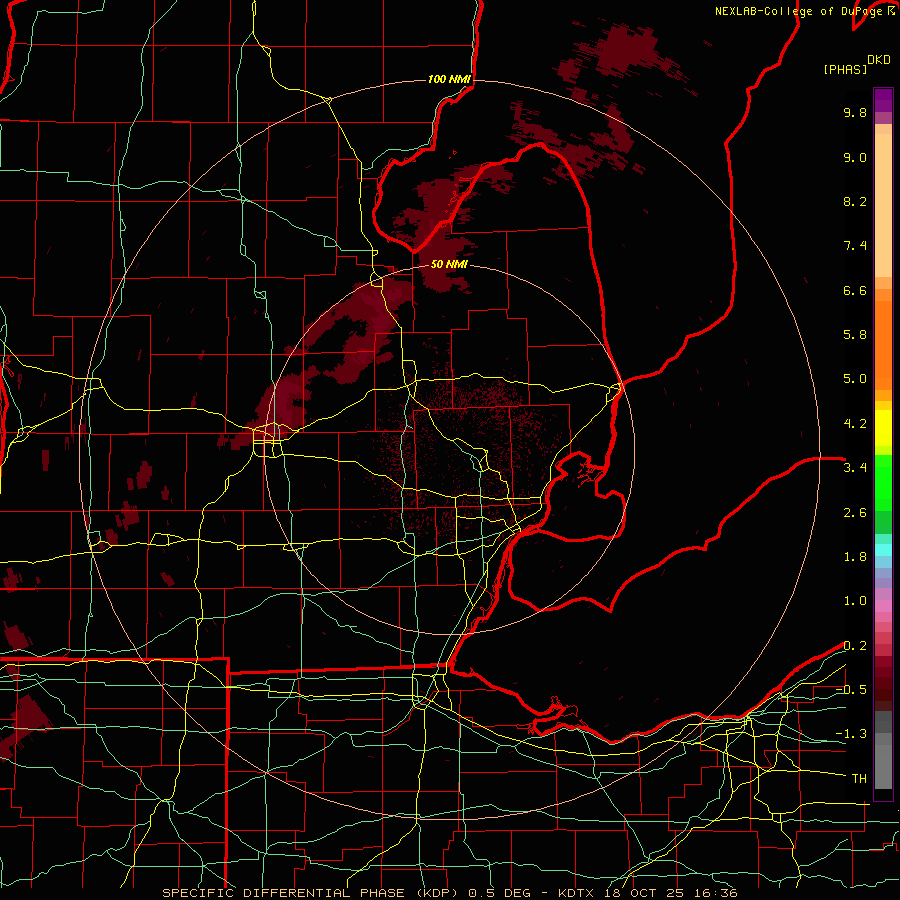This screenshot has height=900, width=900.
Task: Click the TH threshold label on the scale
Action: point(859,779)
